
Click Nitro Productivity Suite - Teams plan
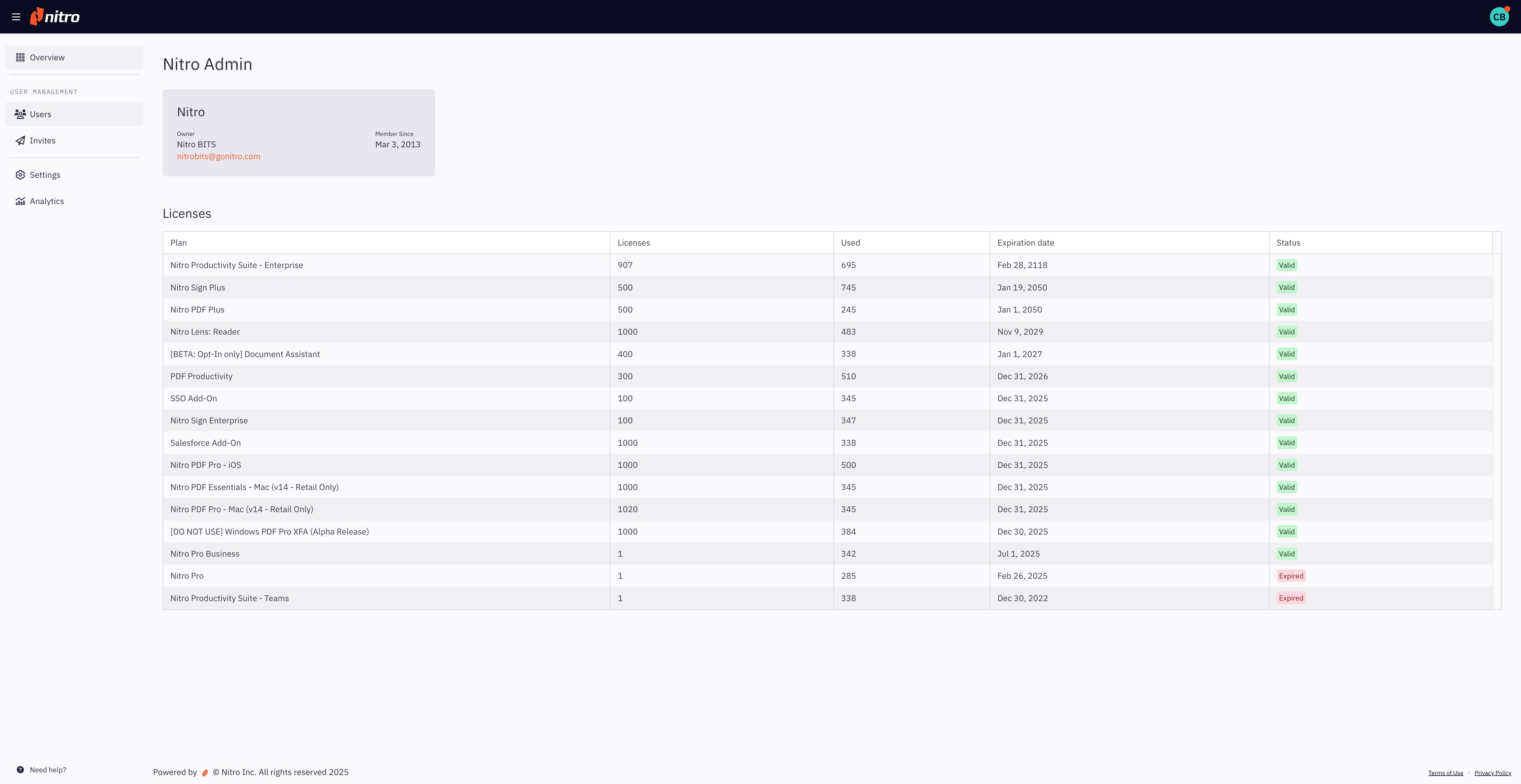(x=230, y=598)
